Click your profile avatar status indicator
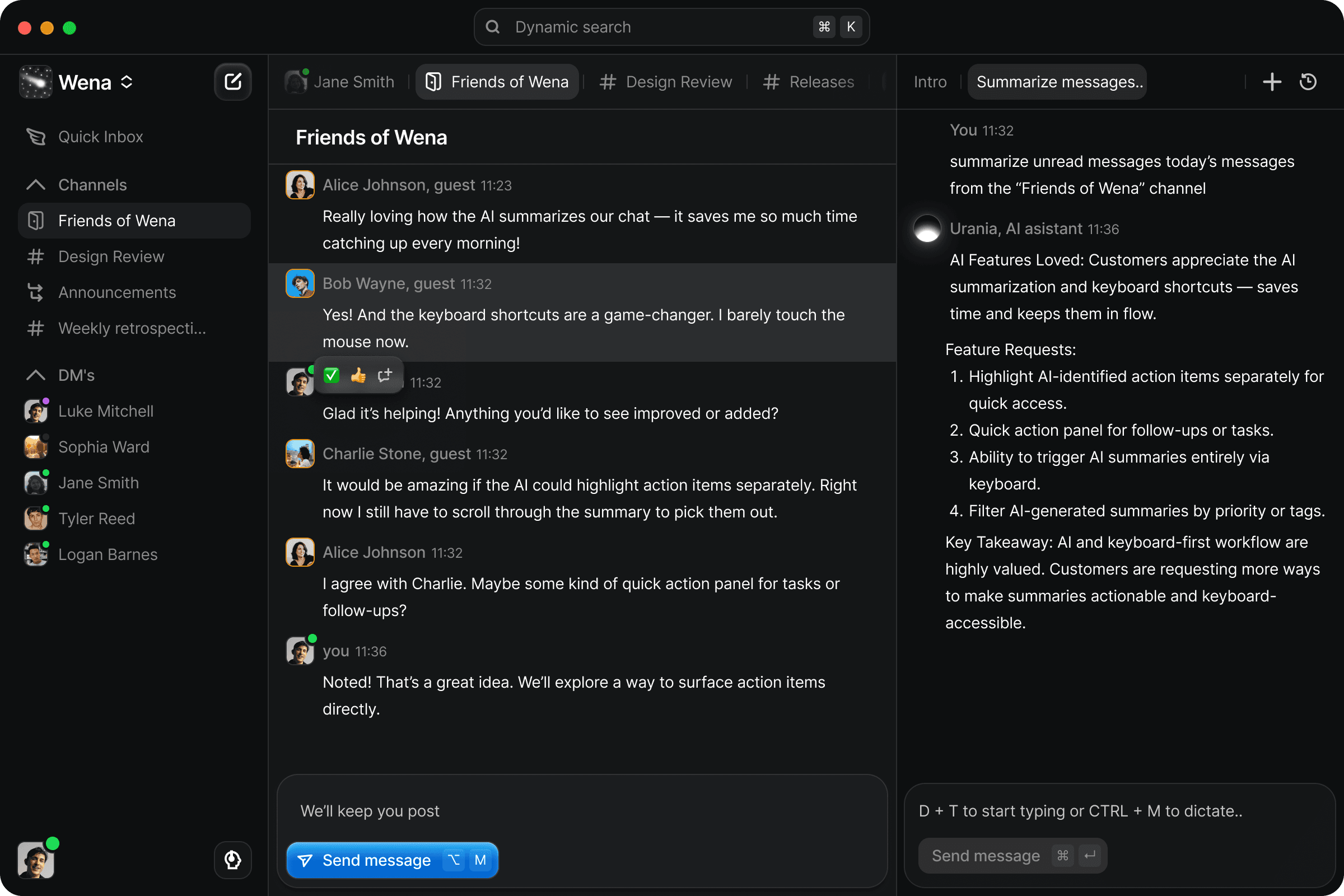Viewport: 1344px width, 896px height. point(52,843)
